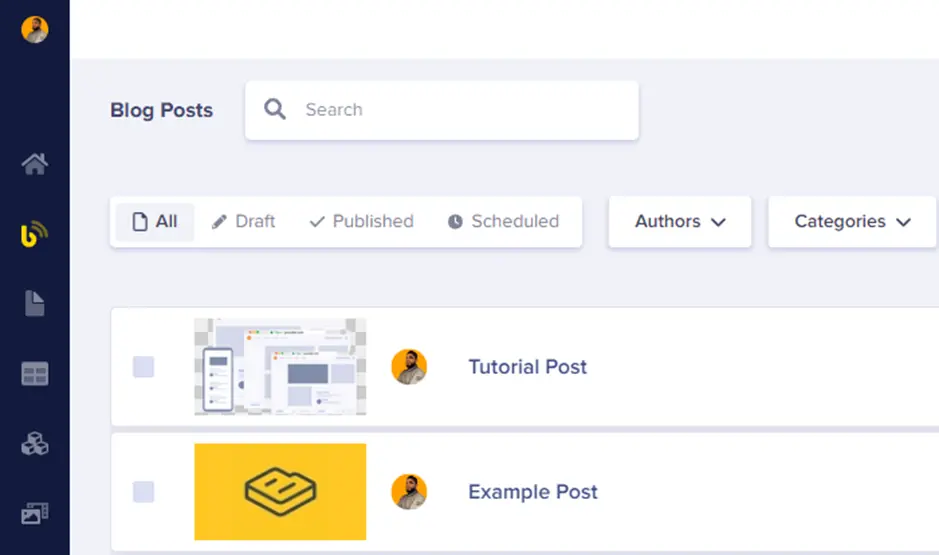Select the Tutorial Post checkbox
Screen dimensions: 939x555
(144, 367)
